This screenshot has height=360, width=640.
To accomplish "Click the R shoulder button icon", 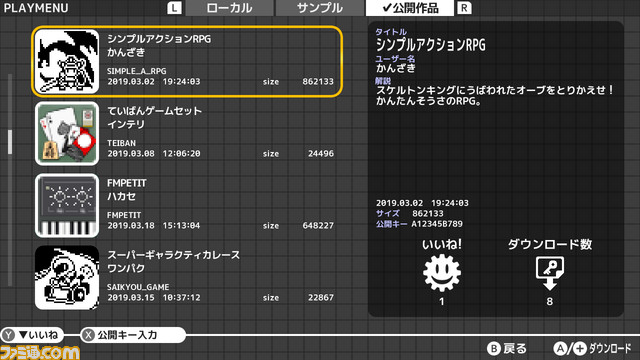I will pos(464,8).
